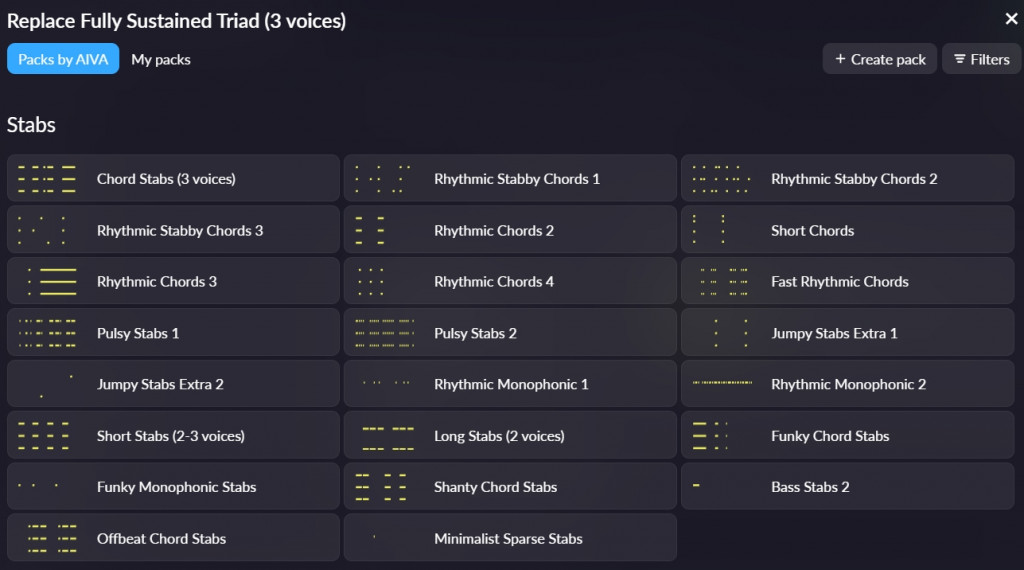The width and height of the screenshot is (1024, 570).
Task: Open the My packs tab
Action: (161, 59)
